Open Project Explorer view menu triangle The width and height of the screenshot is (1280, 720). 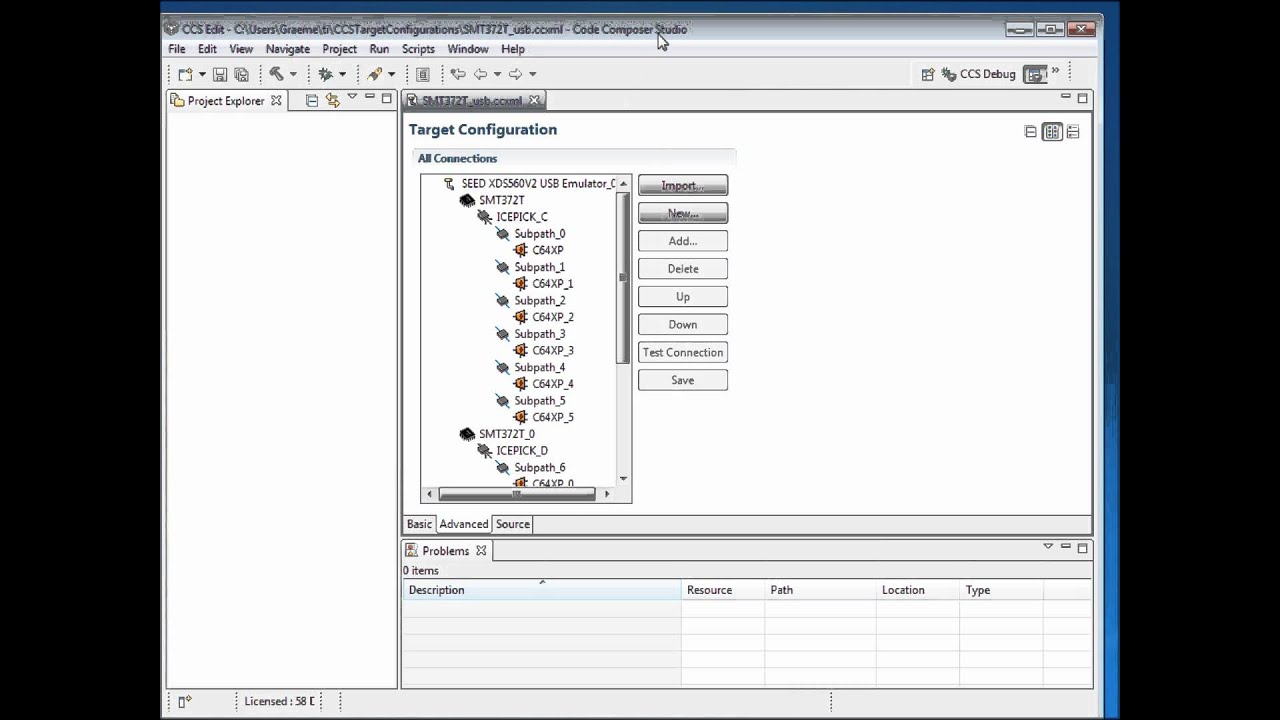[x=352, y=97]
